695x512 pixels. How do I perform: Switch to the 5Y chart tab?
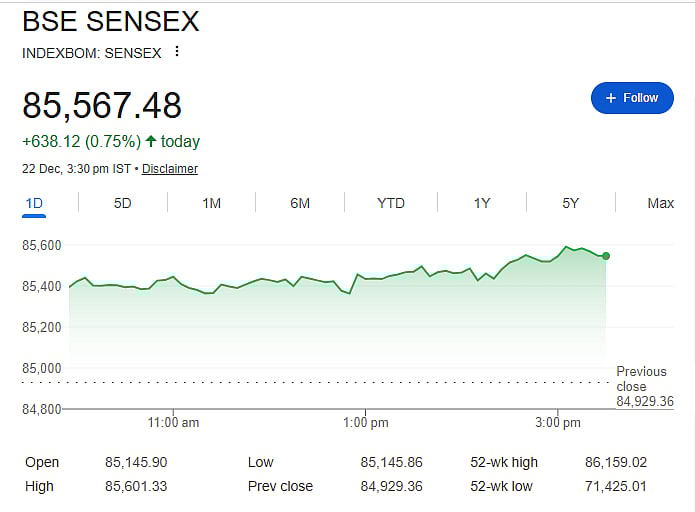(x=570, y=203)
